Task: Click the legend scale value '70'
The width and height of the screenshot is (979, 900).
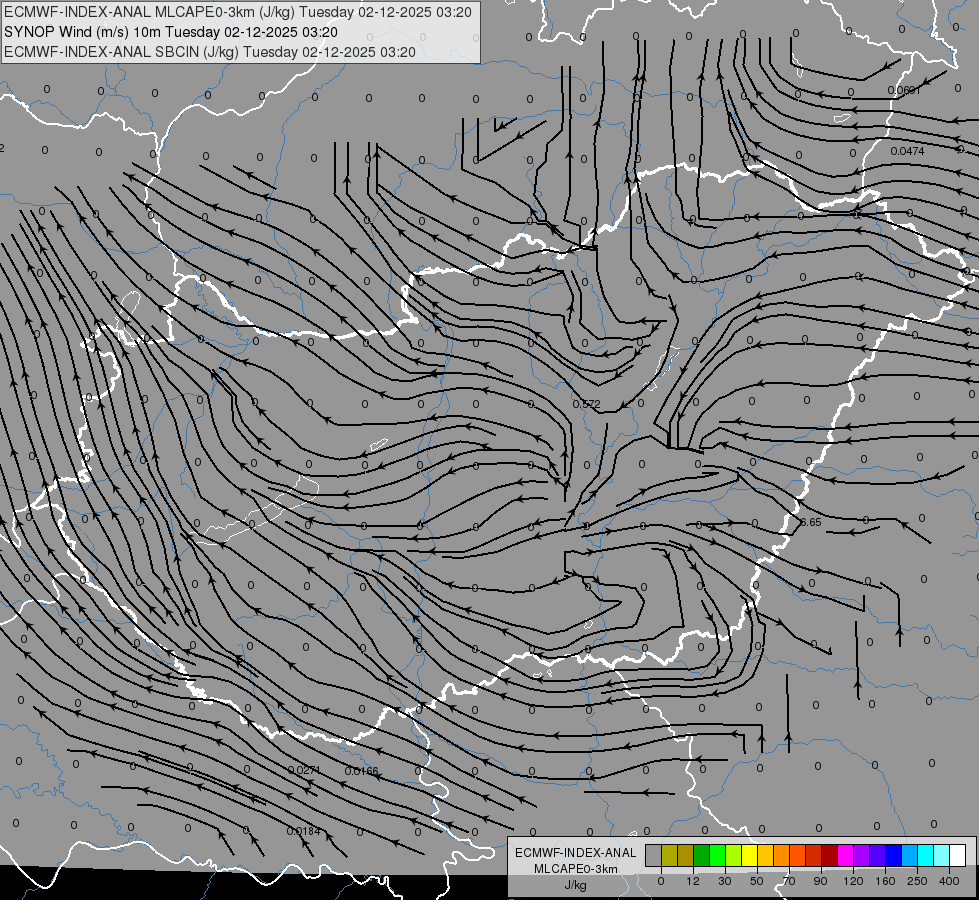Action: click(x=789, y=881)
